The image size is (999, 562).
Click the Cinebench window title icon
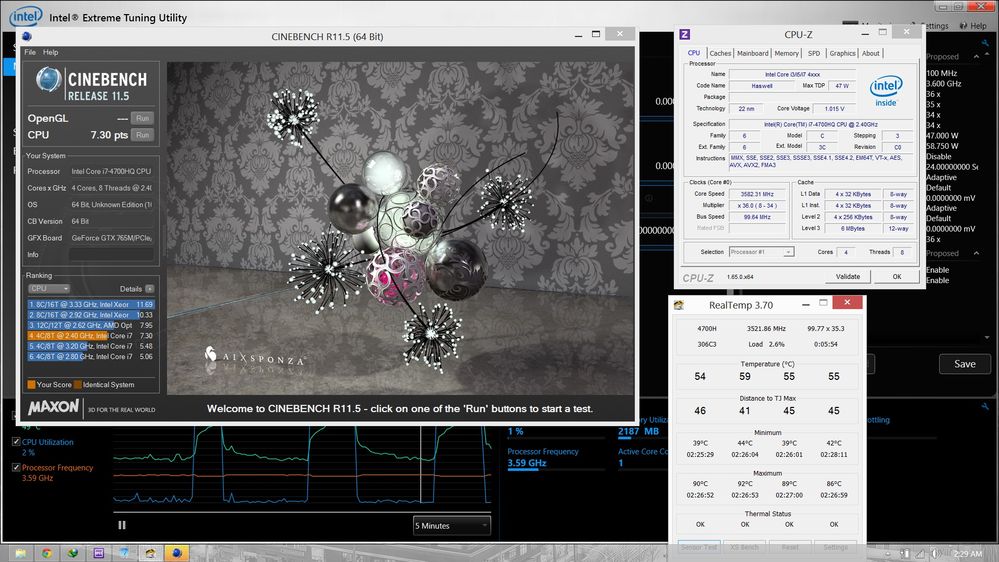[27, 36]
